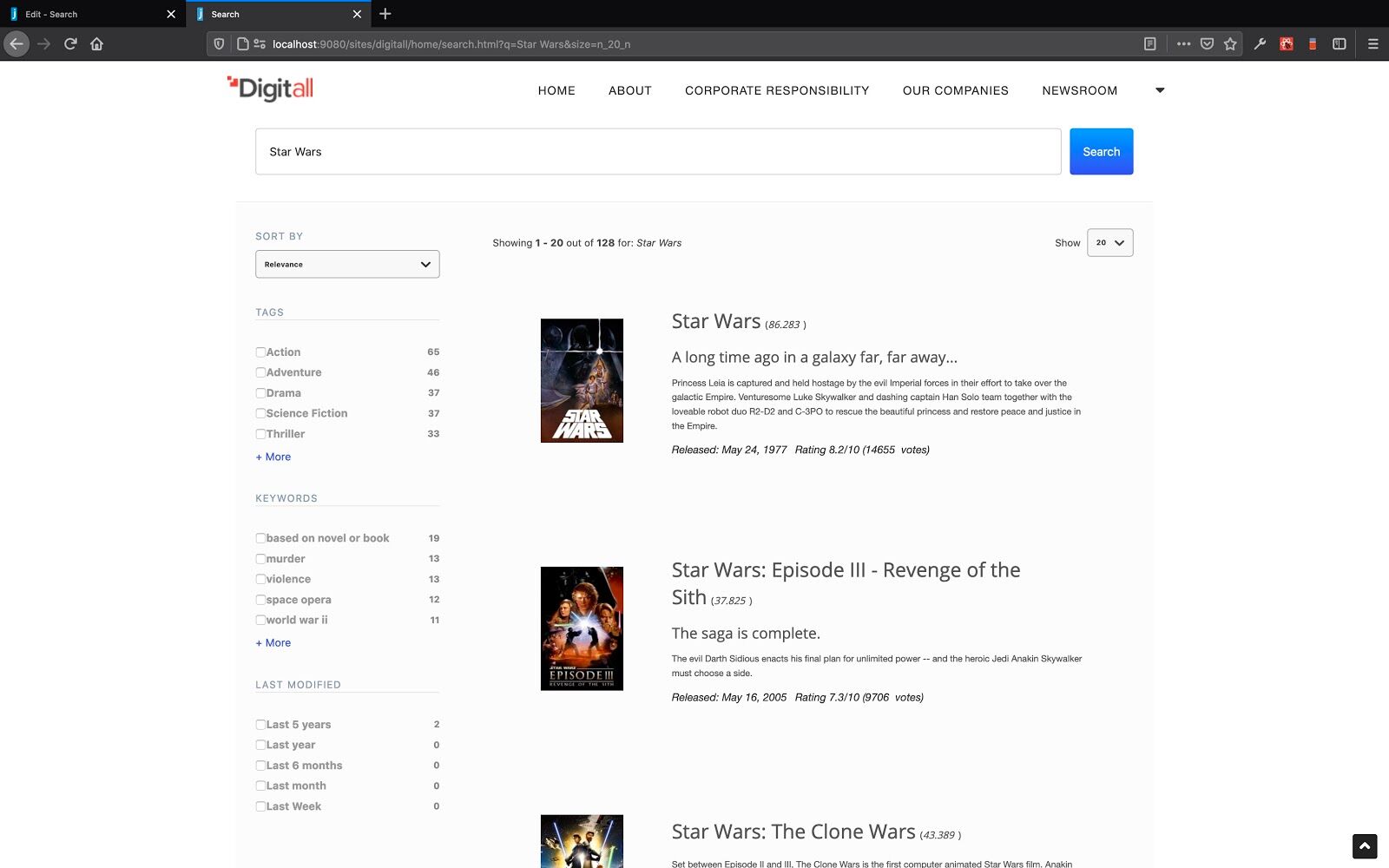Tick the space opera keyword filter
The image size is (1389, 868).
[x=260, y=600]
